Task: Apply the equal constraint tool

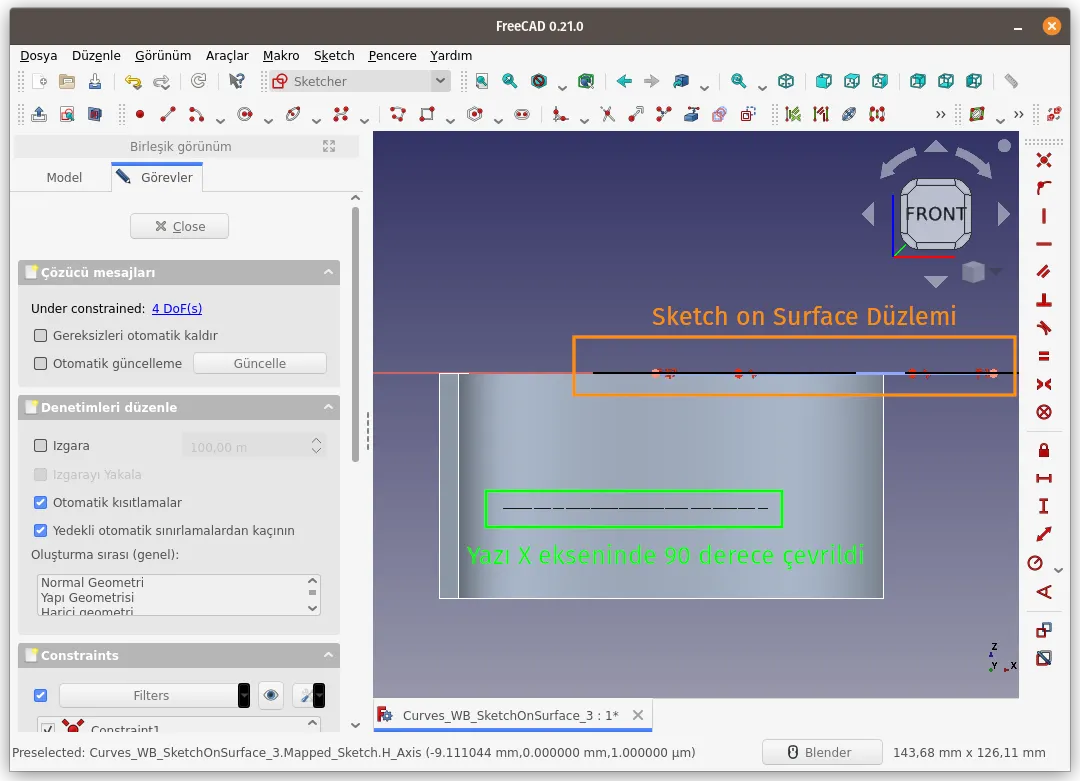Action: [x=1044, y=355]
